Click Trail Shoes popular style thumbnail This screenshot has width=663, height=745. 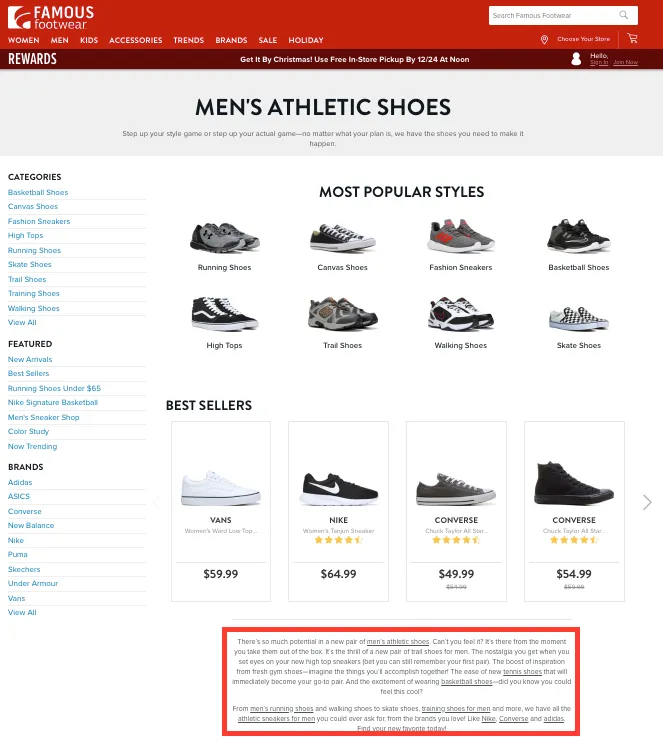pos(343,314)
